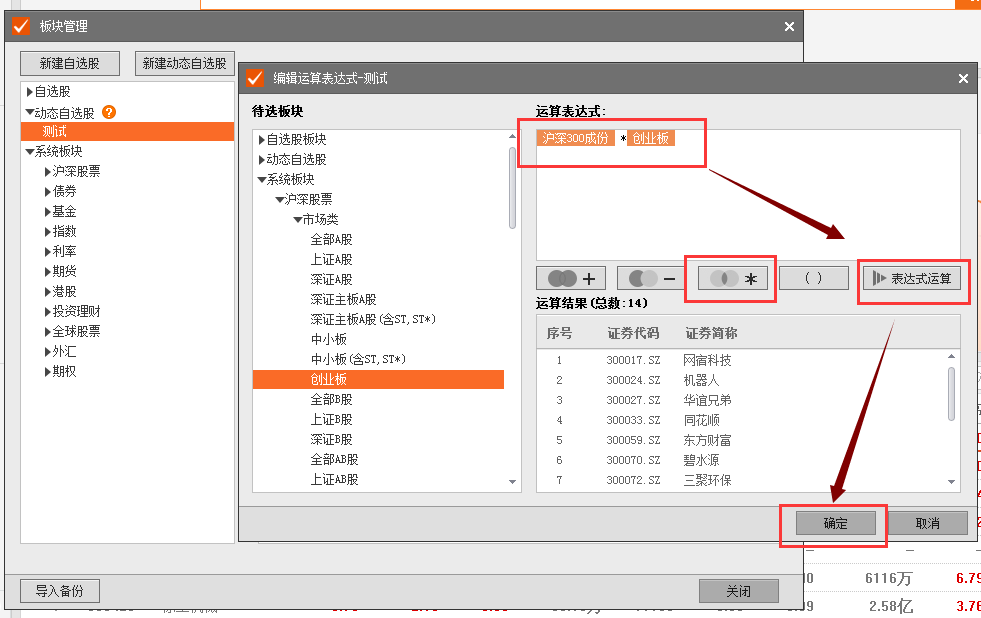Expand the 自选股板块 tree node
The height and width of the screenshot is (618, 981).
(262, 140)
